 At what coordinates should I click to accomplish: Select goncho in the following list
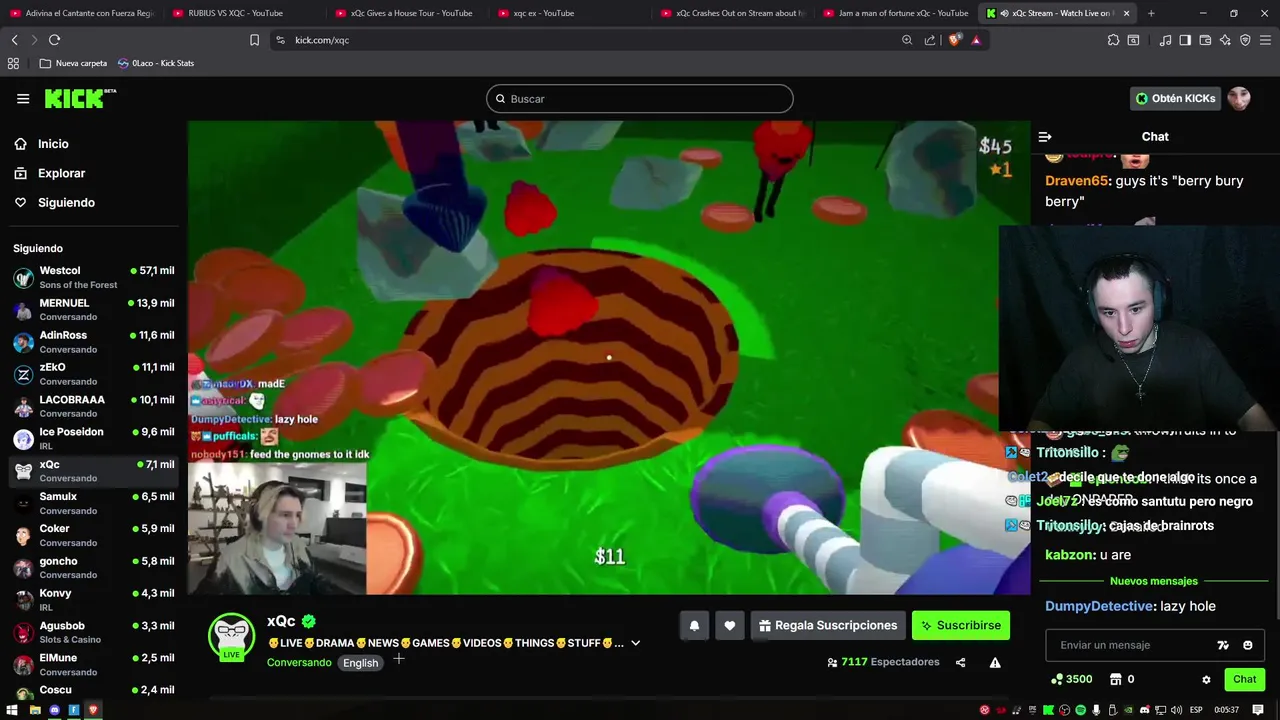[93, 568]
